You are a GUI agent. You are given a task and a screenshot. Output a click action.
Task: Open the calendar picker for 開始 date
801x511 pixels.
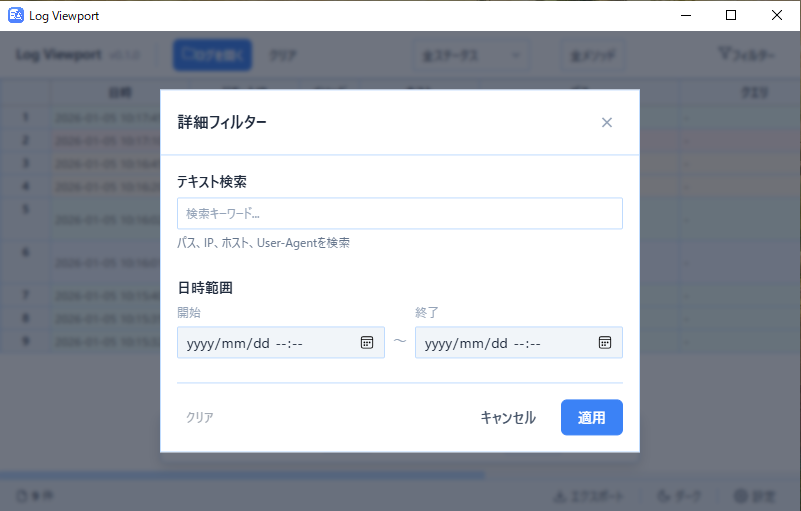(367, 342)
